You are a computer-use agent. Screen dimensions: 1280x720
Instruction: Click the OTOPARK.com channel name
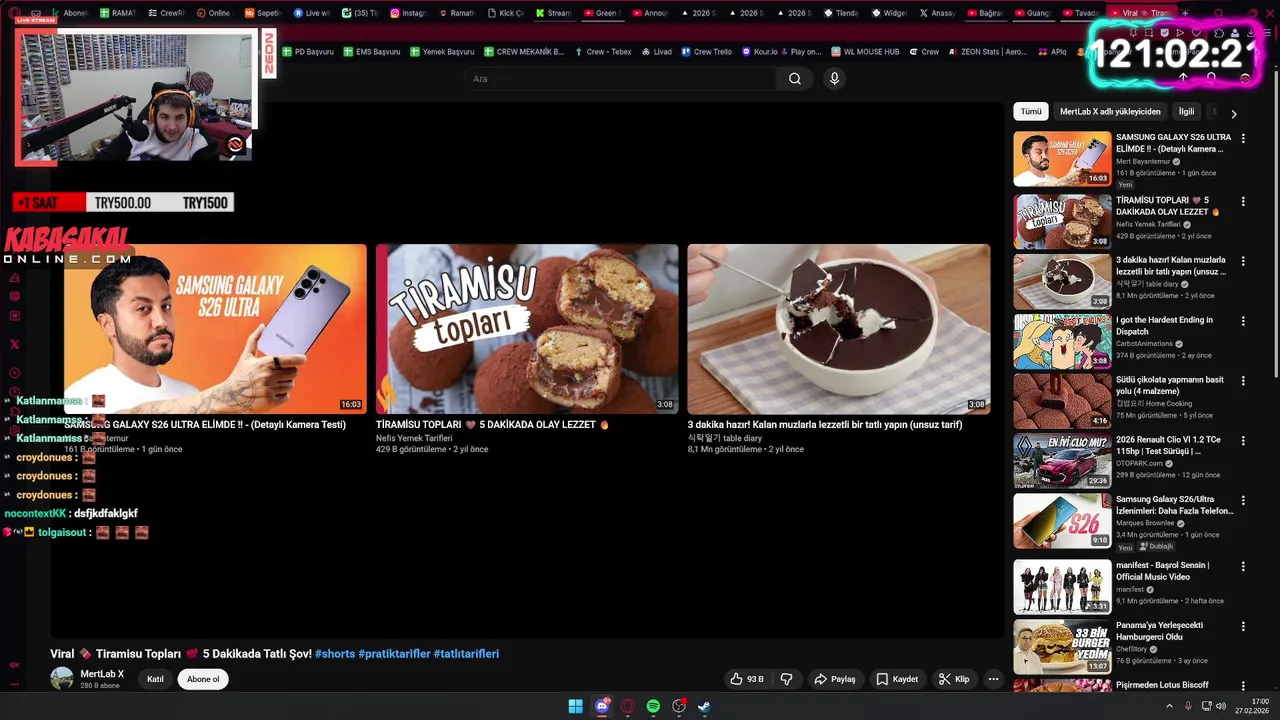pos(1139,463)
